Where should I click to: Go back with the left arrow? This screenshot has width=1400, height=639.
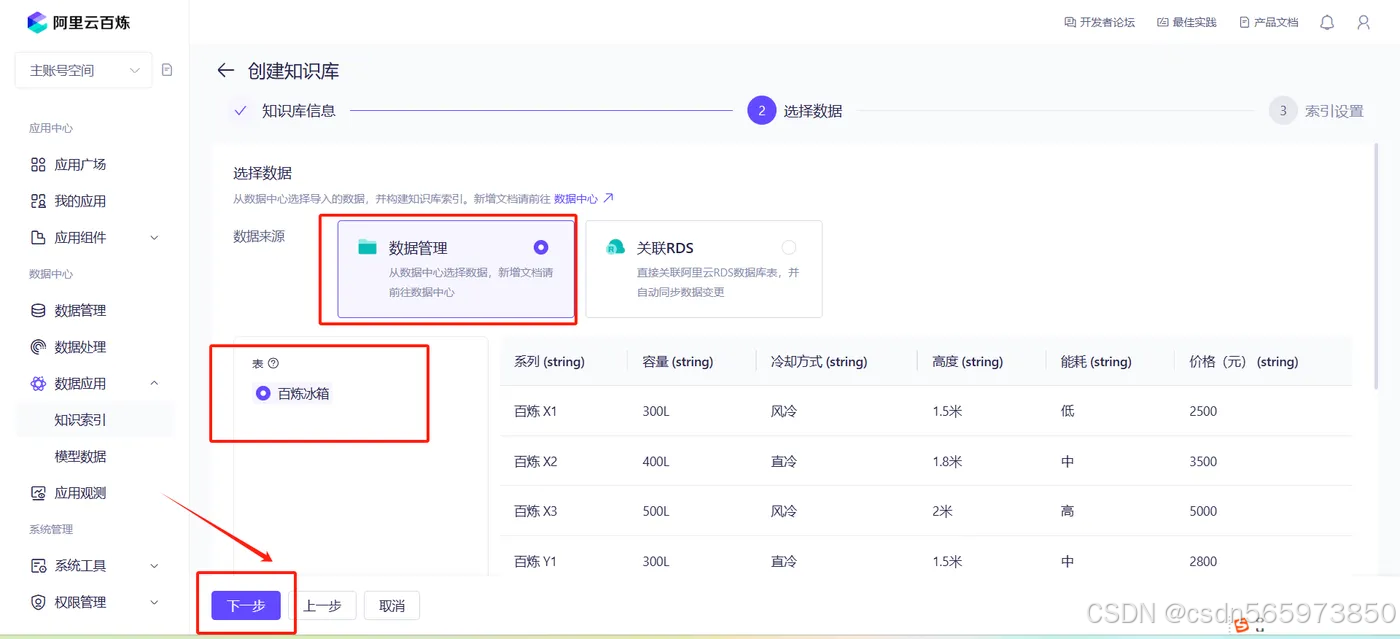pyautogui.click(x=225, y=71)
